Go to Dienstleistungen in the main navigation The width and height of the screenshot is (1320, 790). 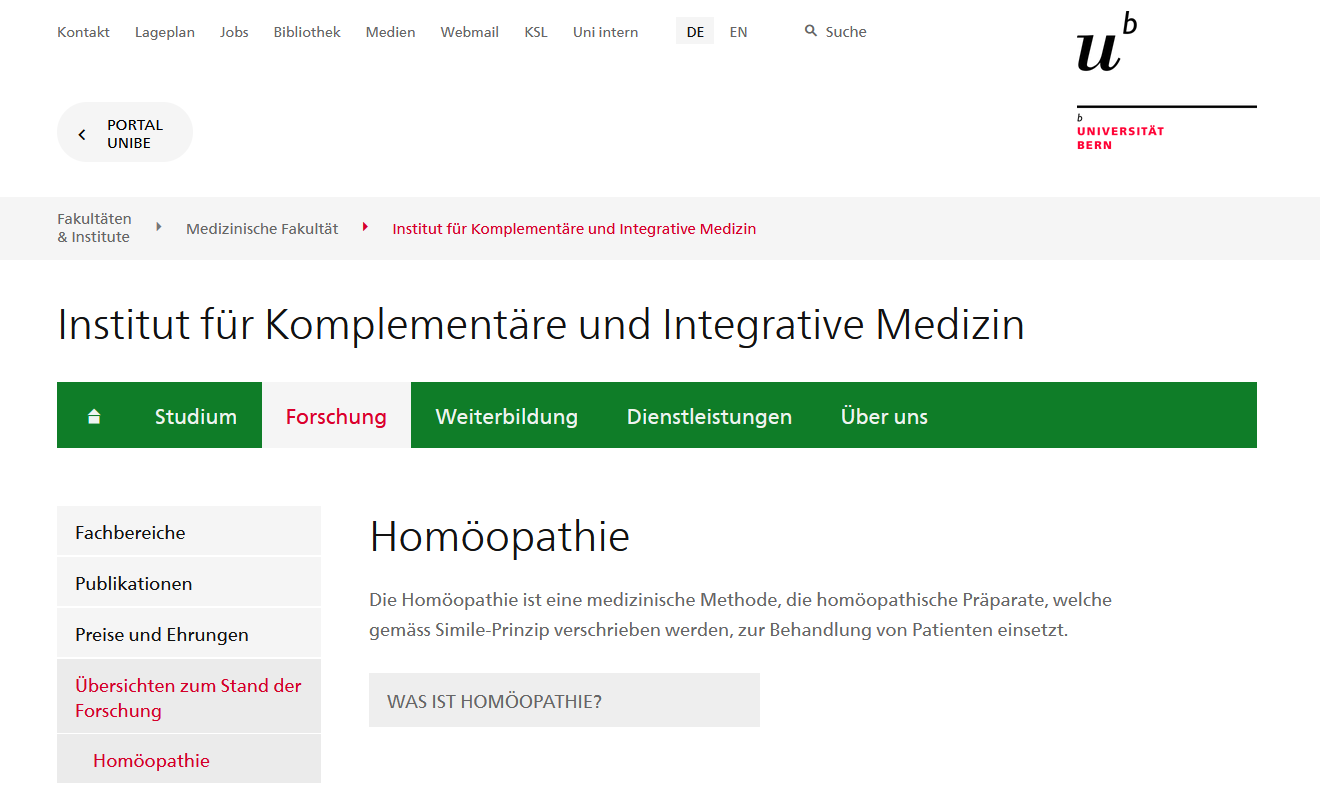click(x=709, y=416)
